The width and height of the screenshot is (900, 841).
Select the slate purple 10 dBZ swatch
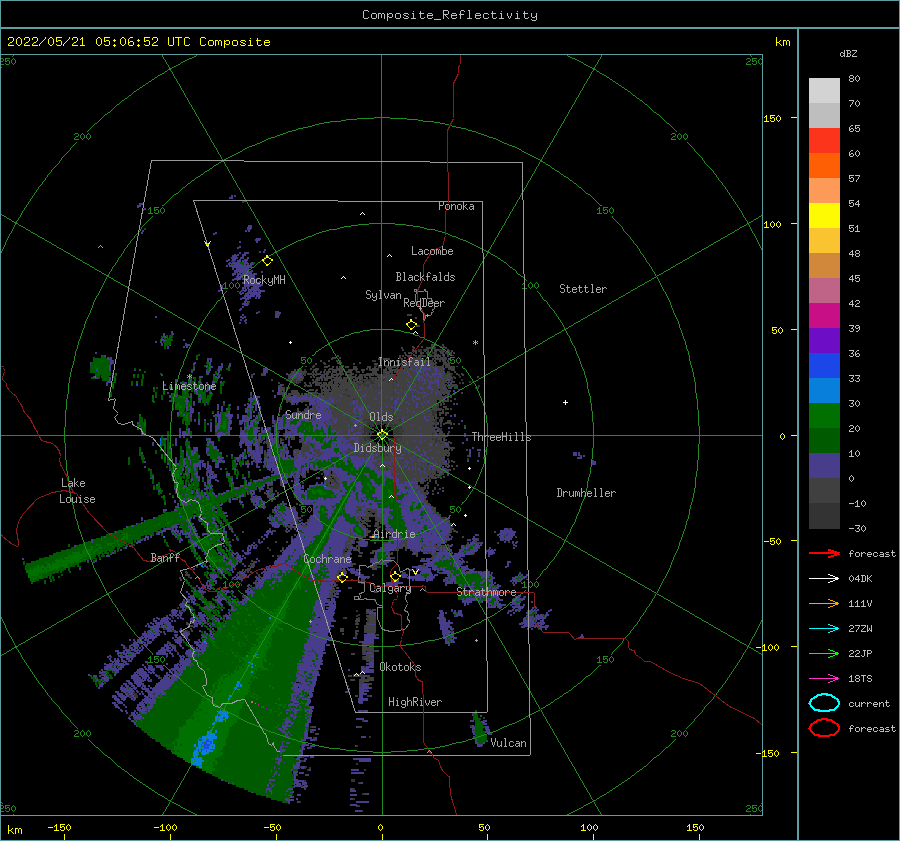tap(824, 466)
